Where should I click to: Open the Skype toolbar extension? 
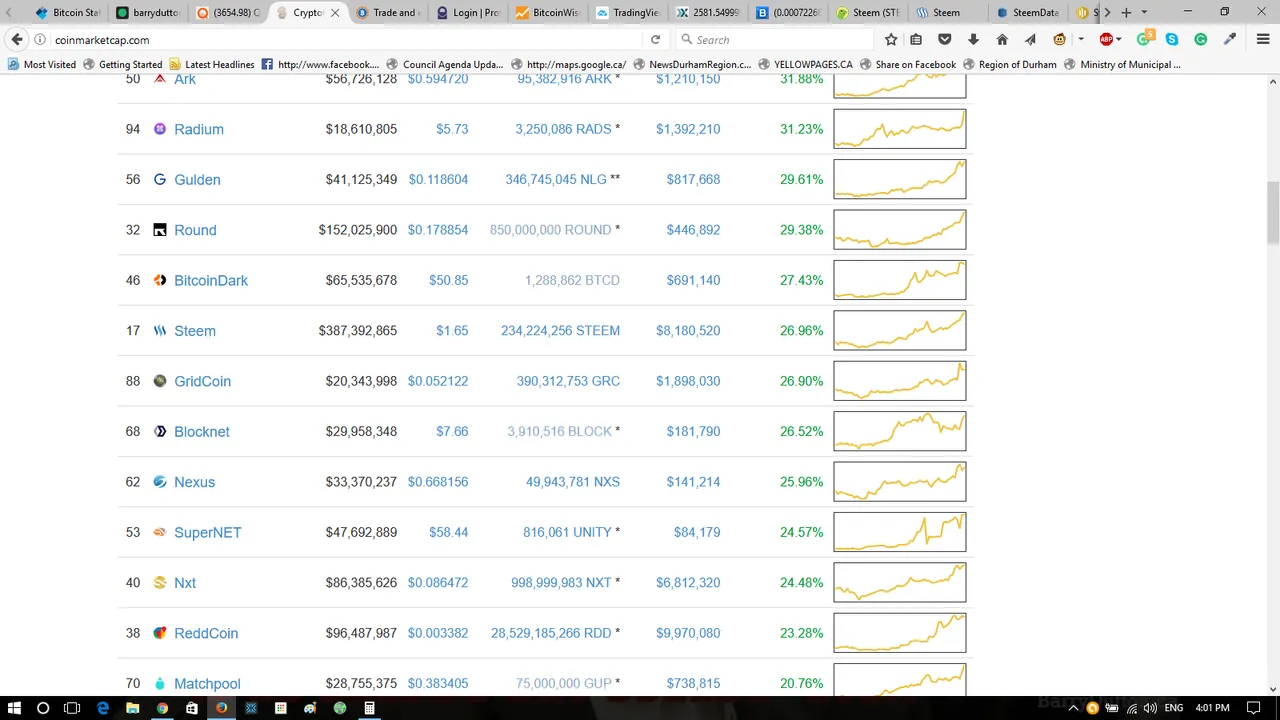(x=1172, y=40)
